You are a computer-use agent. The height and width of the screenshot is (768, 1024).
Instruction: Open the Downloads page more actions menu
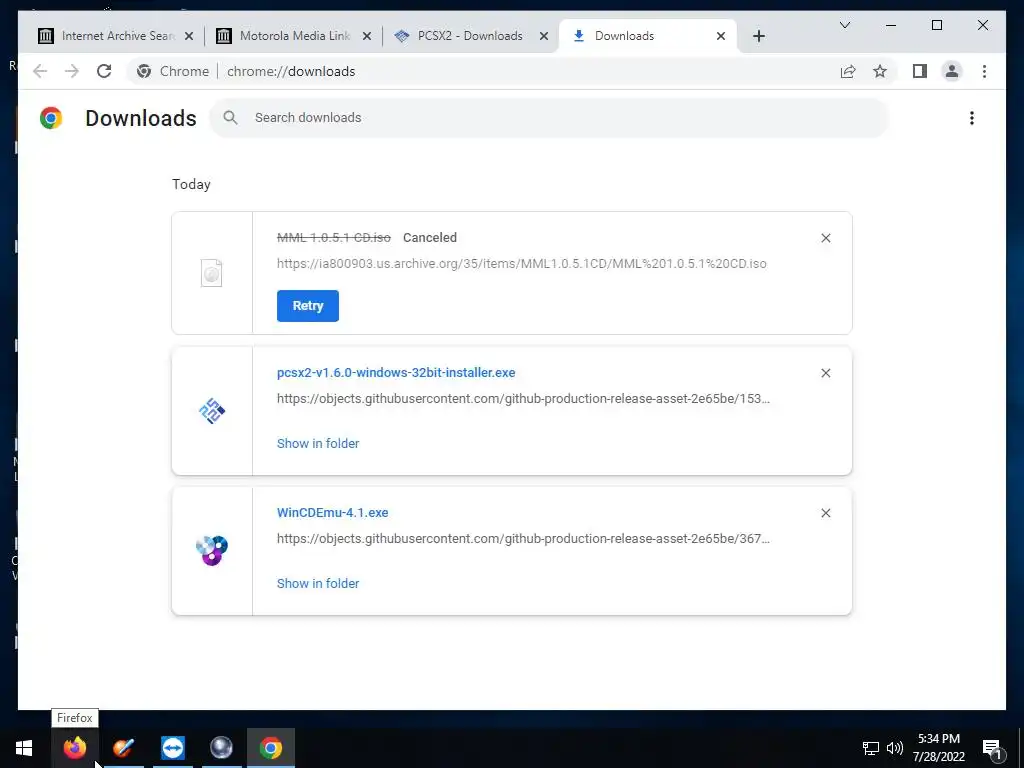[972, 118]
